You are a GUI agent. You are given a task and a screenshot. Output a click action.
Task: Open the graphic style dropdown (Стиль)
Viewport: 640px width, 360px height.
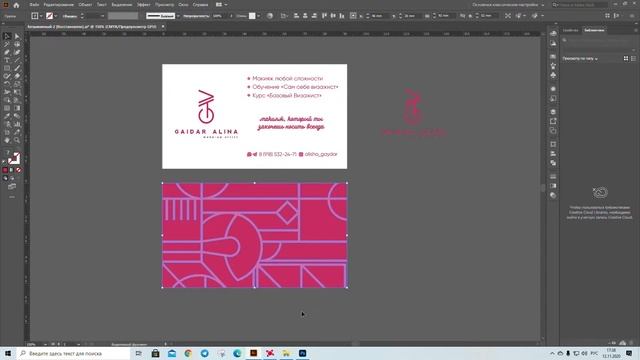(258, 16)
